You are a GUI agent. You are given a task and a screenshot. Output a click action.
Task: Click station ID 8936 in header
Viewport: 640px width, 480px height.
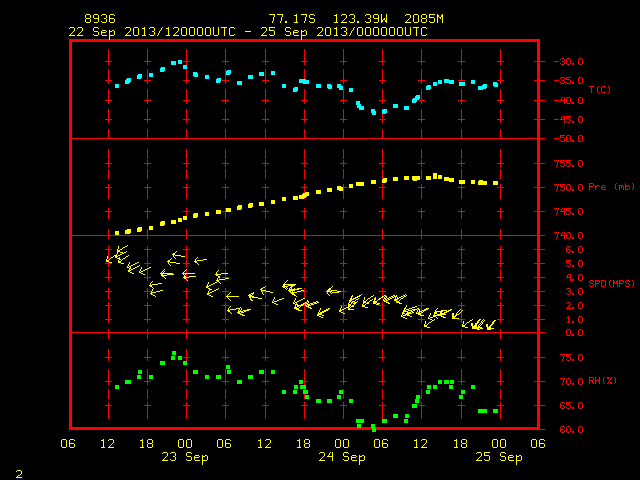tap(100, 19)
